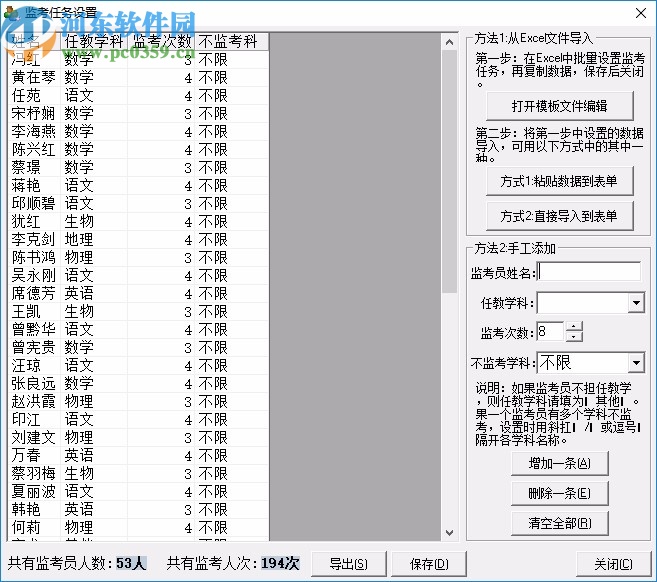Click the 不监考科 column header
The image size is (657, 582).
click(x=232, y=42)
